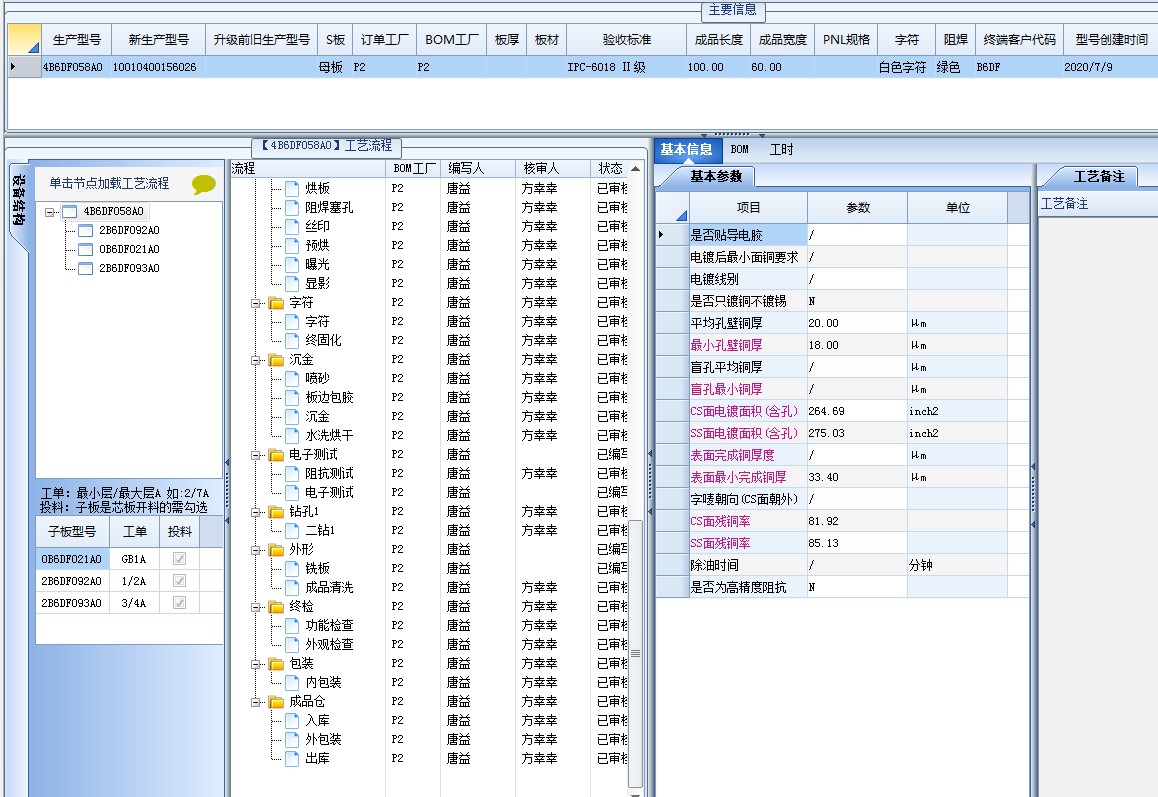Click the page icon beside 水洗烘干
1158x797 pixels.
pos(292,436)
